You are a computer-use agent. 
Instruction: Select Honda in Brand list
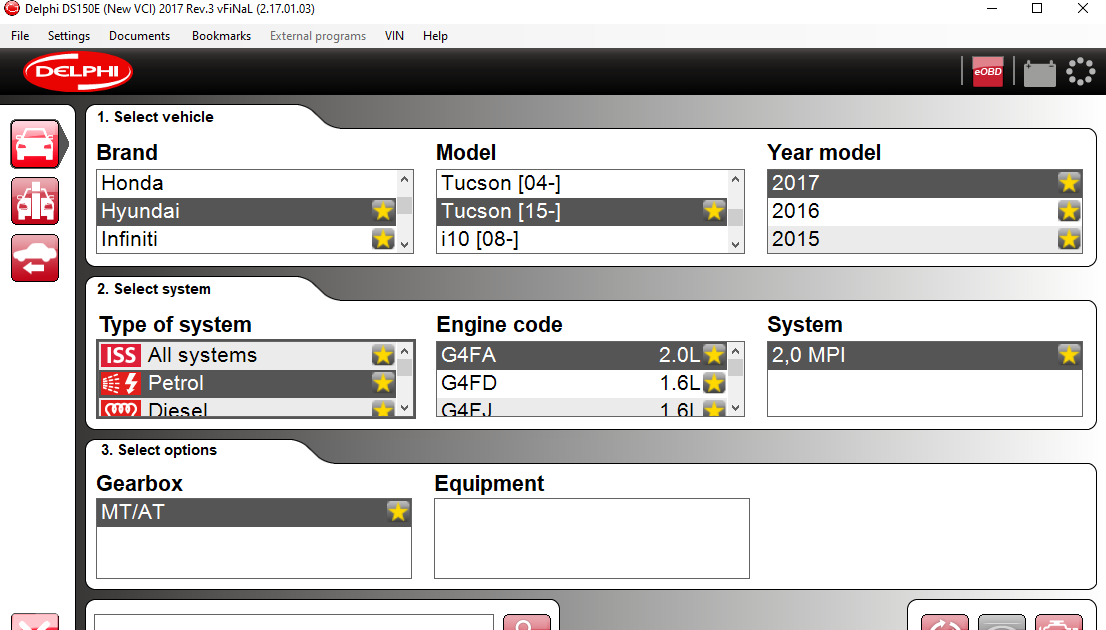tap(246, 183)
